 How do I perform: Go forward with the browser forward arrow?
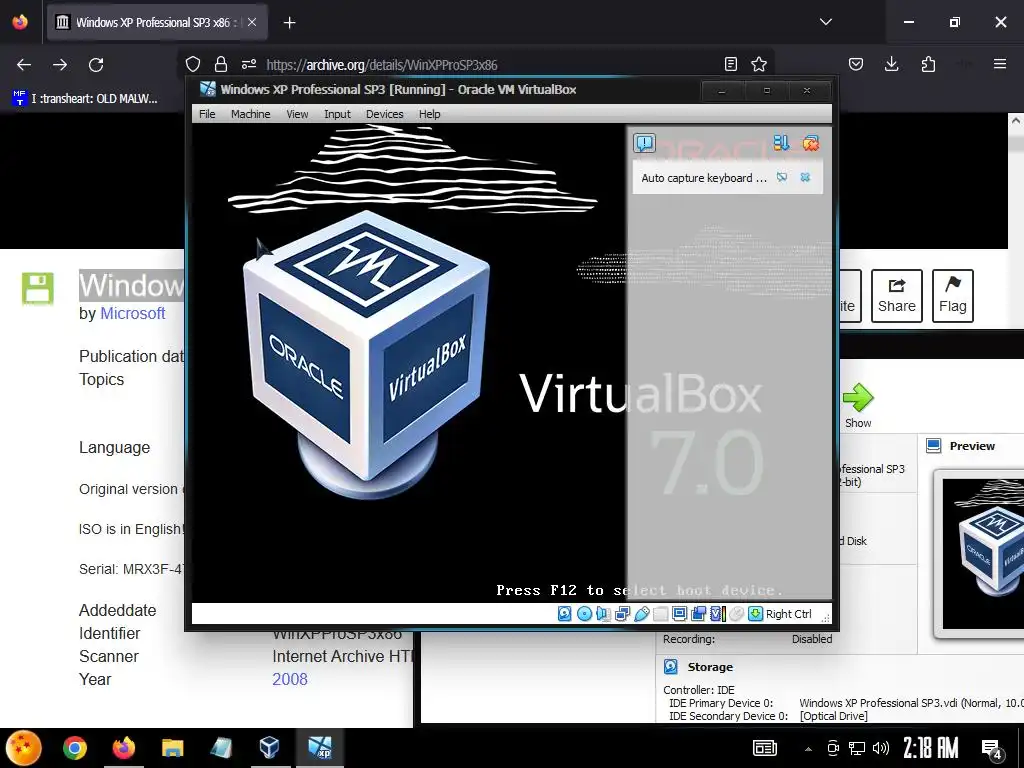pyautogui.click(x=60, y=65)
